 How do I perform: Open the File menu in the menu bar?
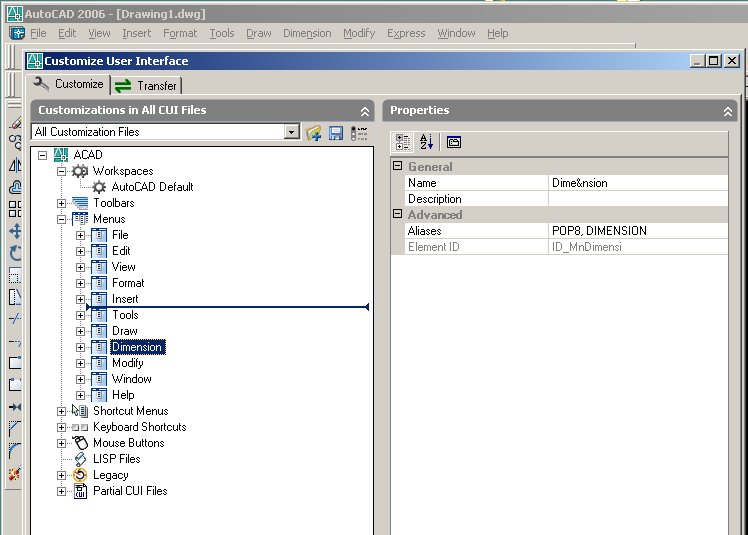pos(38,33)
